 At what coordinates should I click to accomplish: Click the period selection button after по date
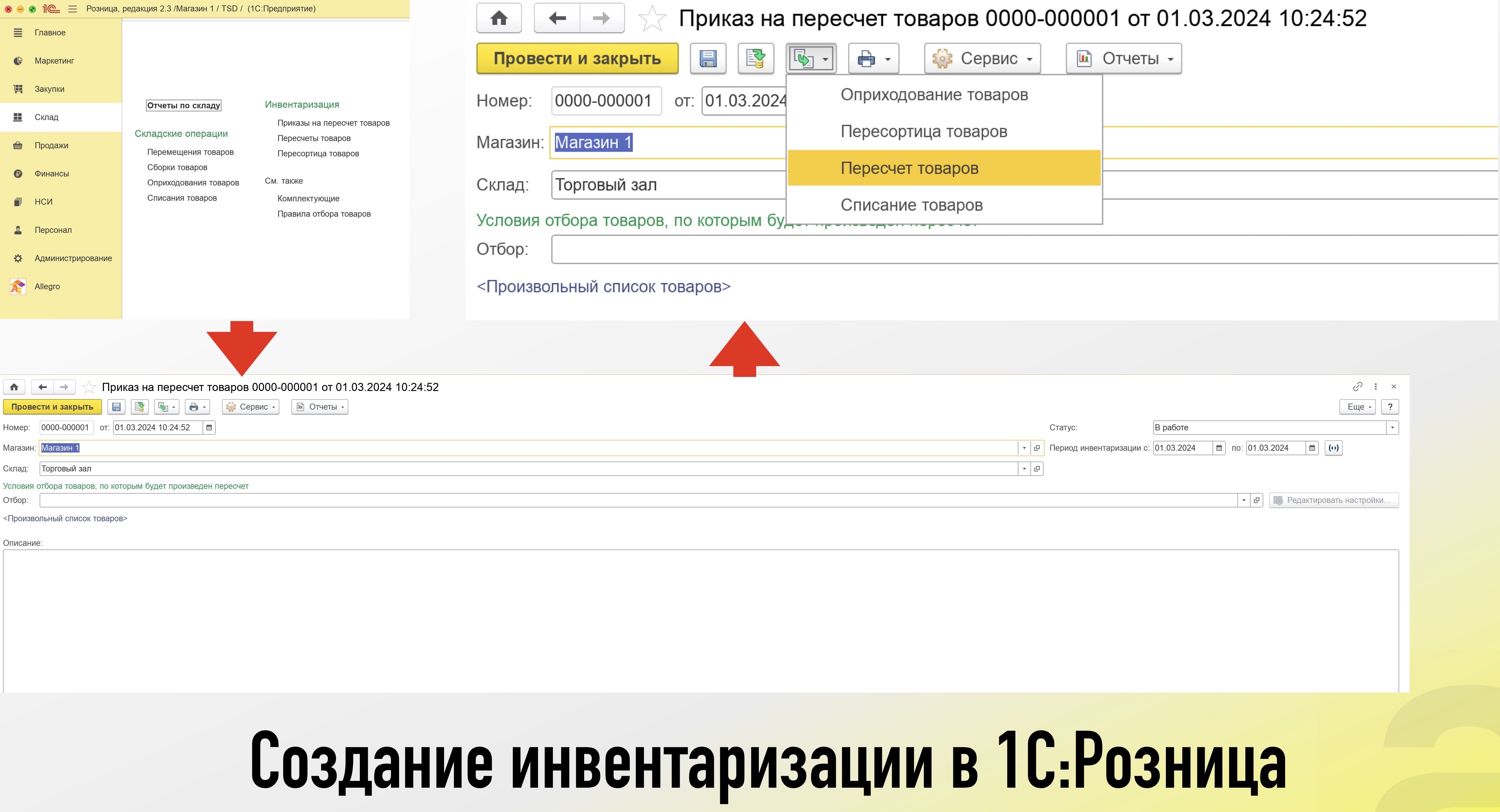click(x=1333, y=448)
